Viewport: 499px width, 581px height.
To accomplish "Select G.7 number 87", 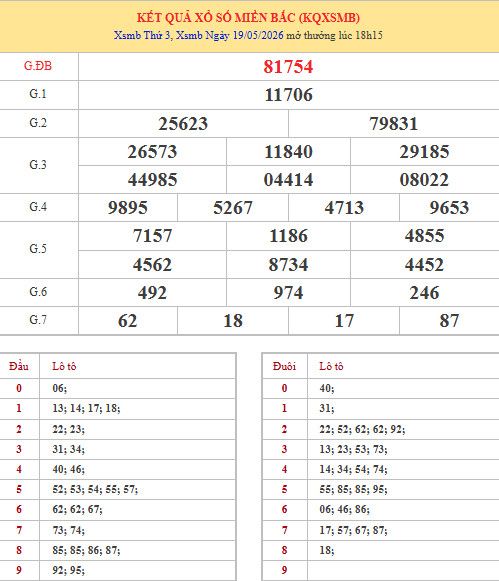I will [x=449, y=321].
